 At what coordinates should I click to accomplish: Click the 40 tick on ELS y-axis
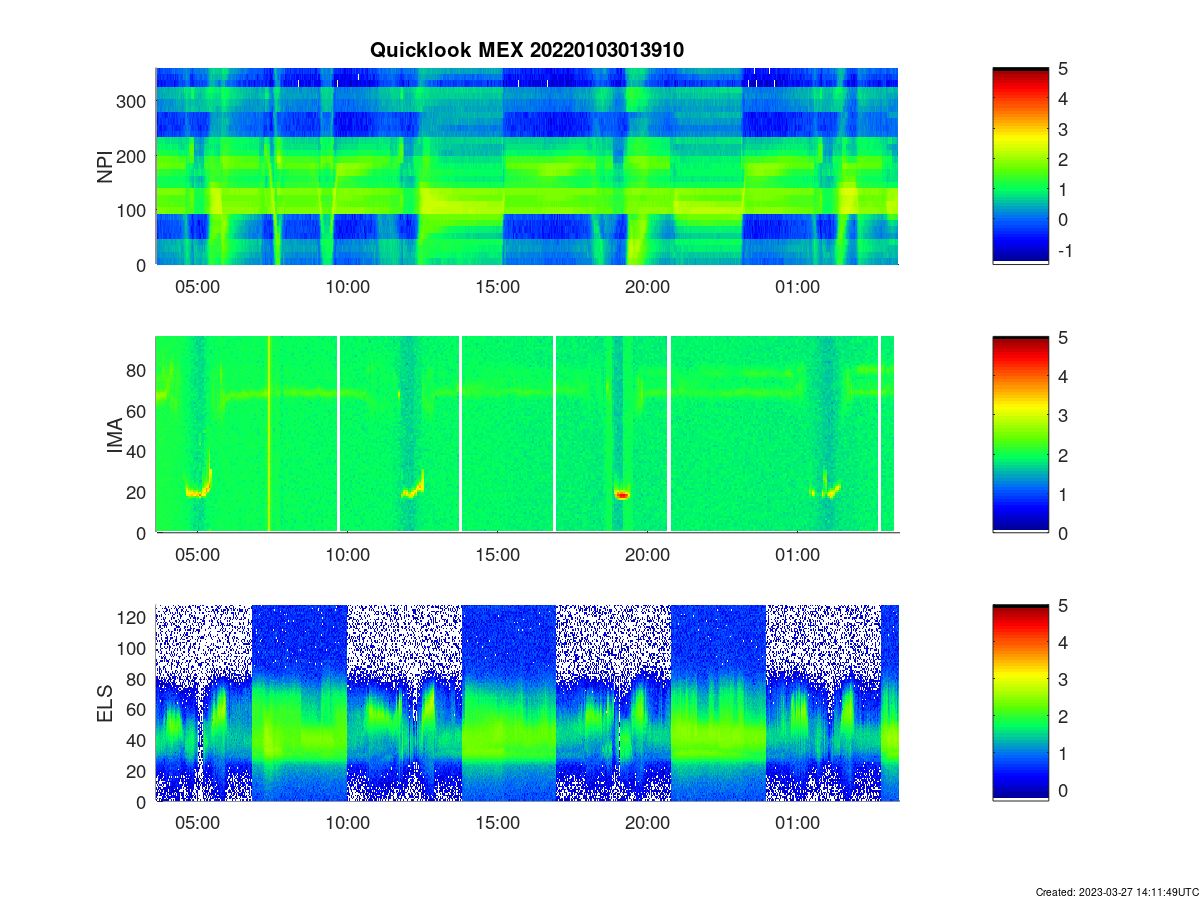pos(138,740)
